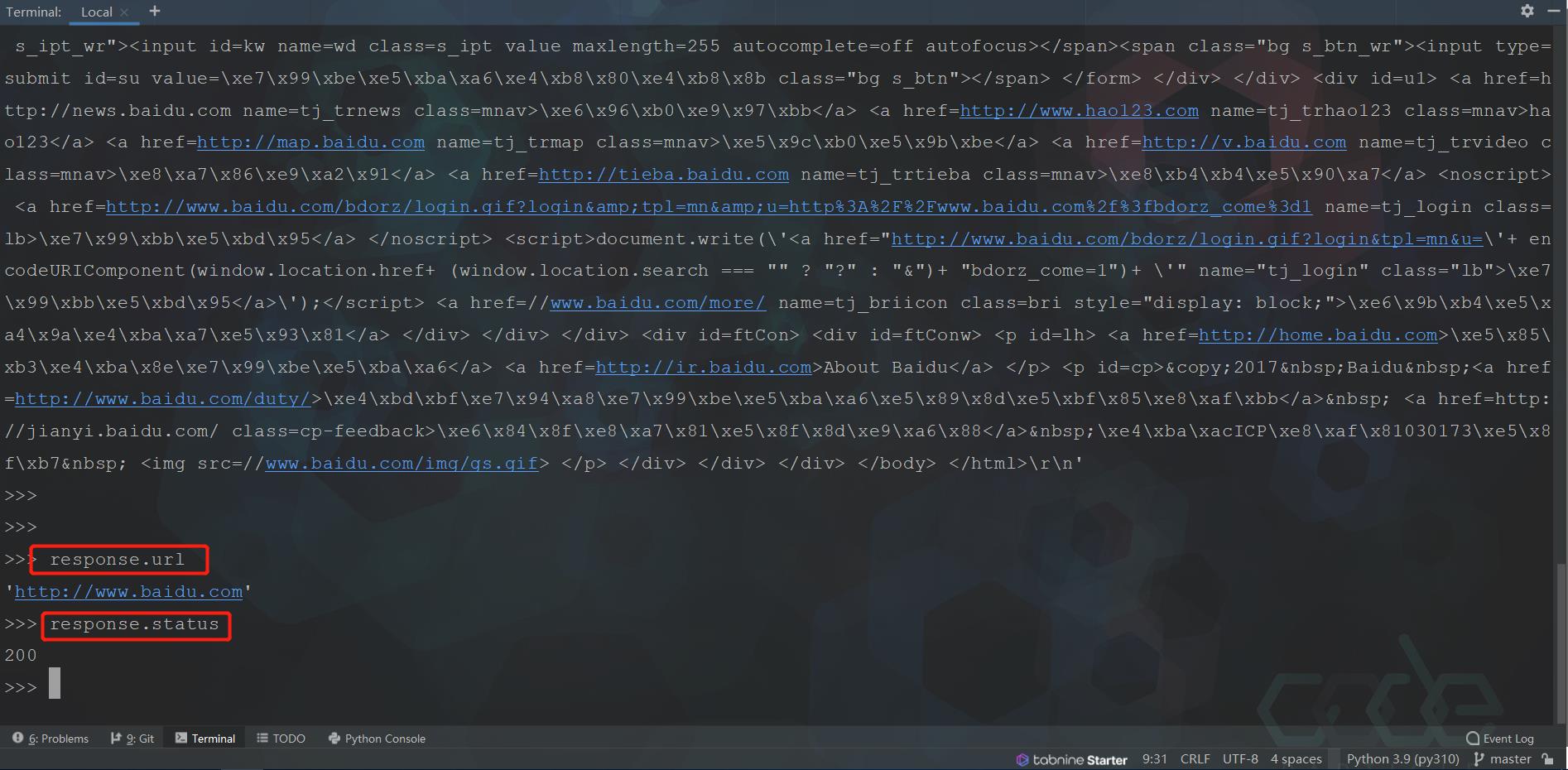Open the img/gs.gif link
The height and width of the screenshot is (770, 1568).
[x=402, y=464]
